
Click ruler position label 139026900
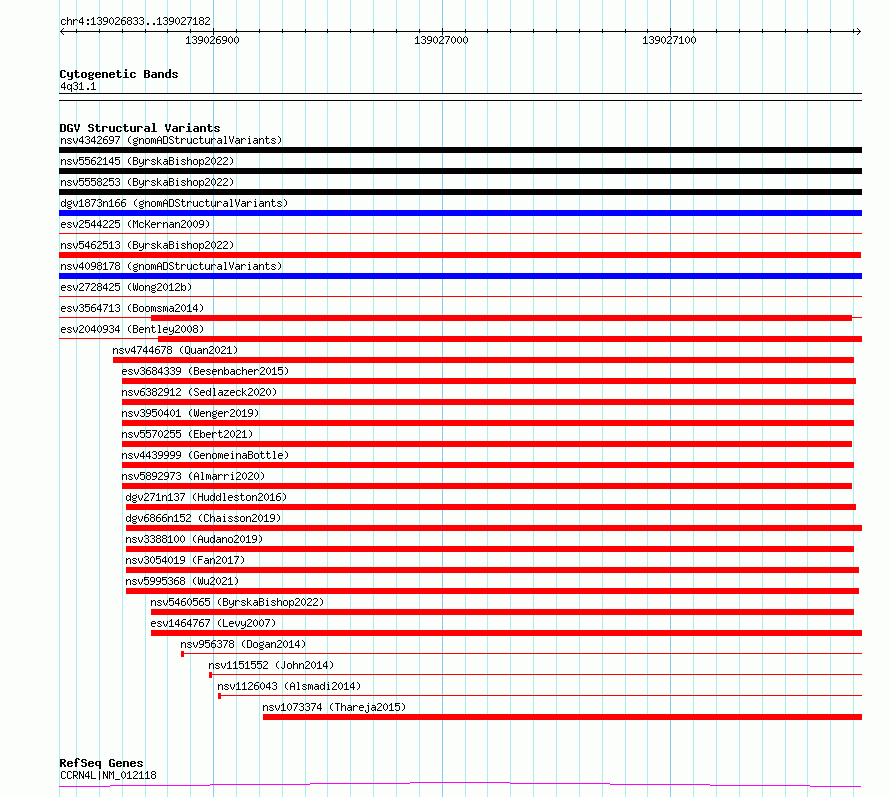click(x=212, y=40)
